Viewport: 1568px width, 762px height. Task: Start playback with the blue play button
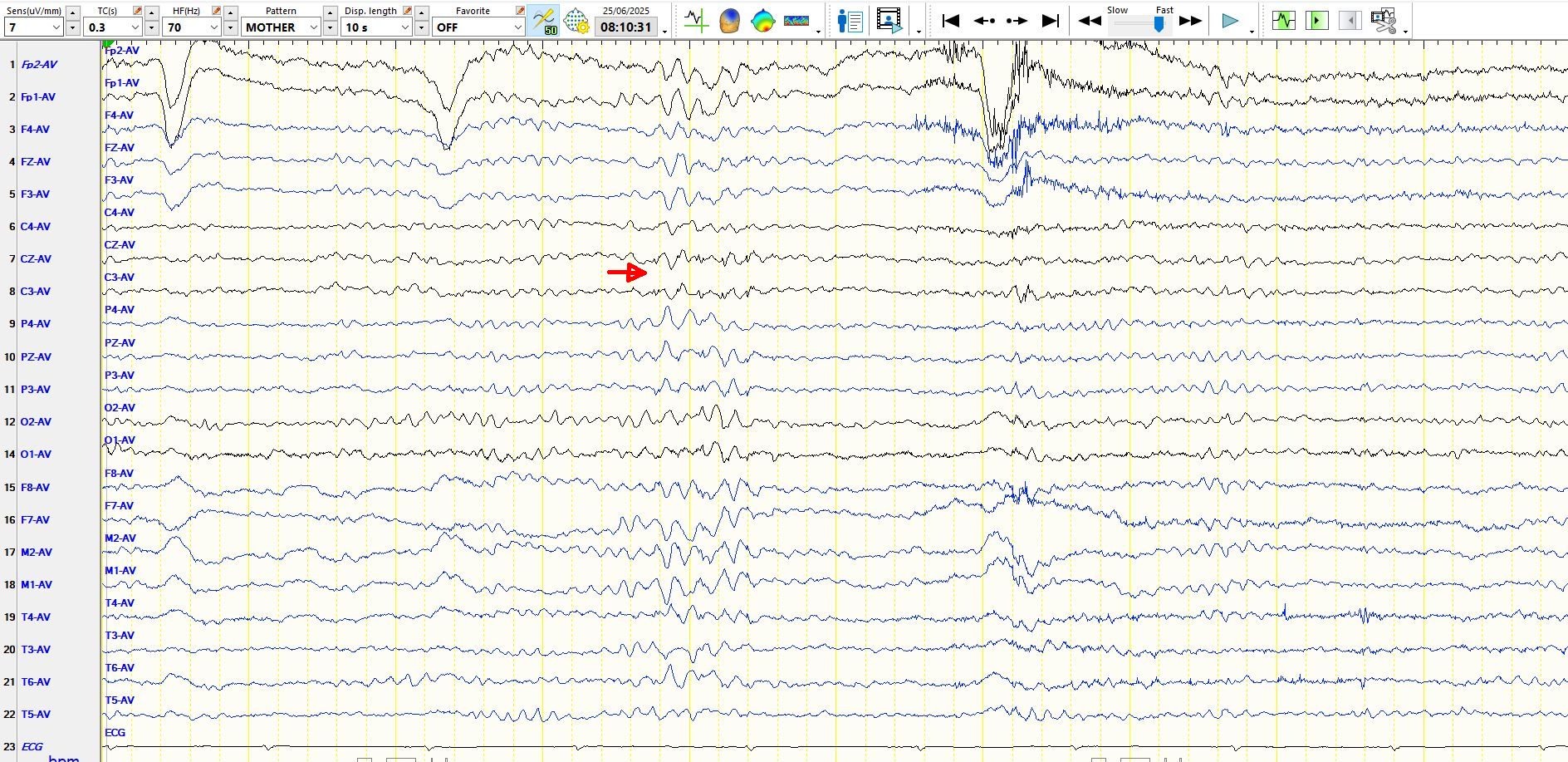pyautogui.click(x=1230, y=21)
